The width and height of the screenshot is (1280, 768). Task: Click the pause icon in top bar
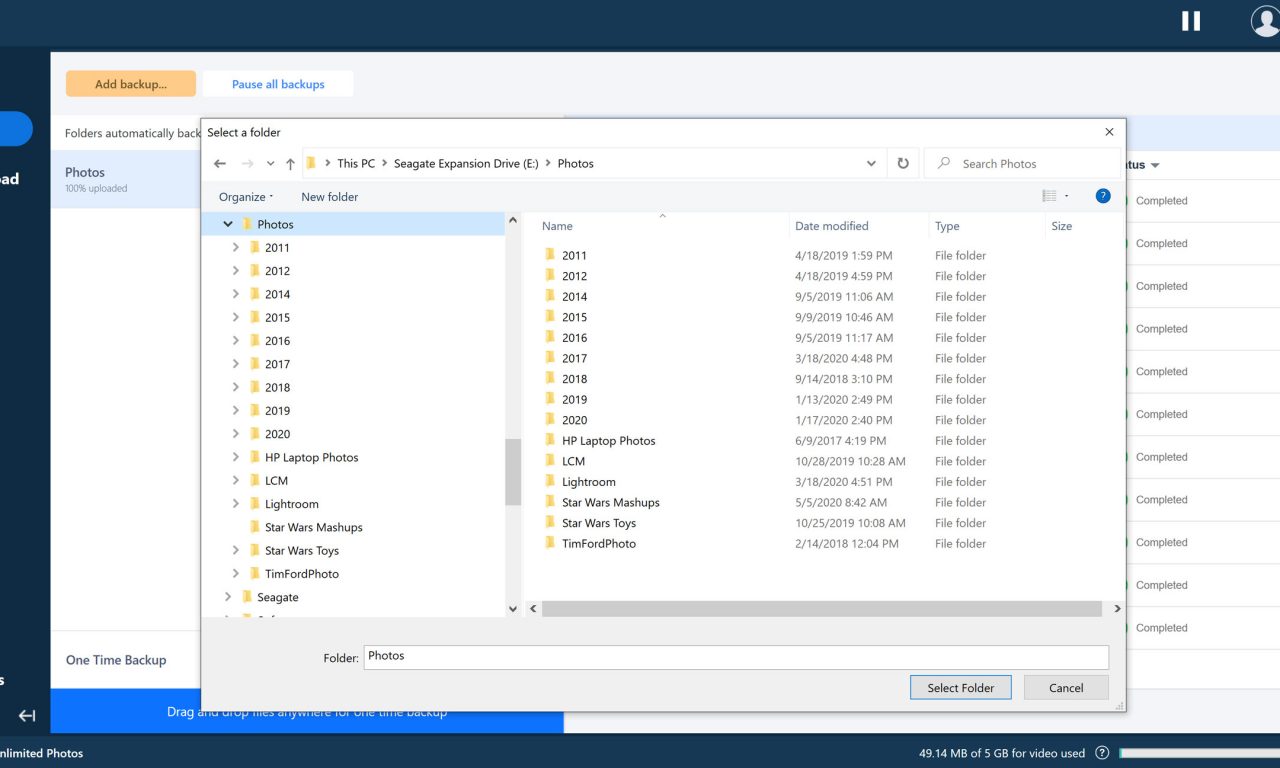pyautogui.click(x=1190, y=21)
